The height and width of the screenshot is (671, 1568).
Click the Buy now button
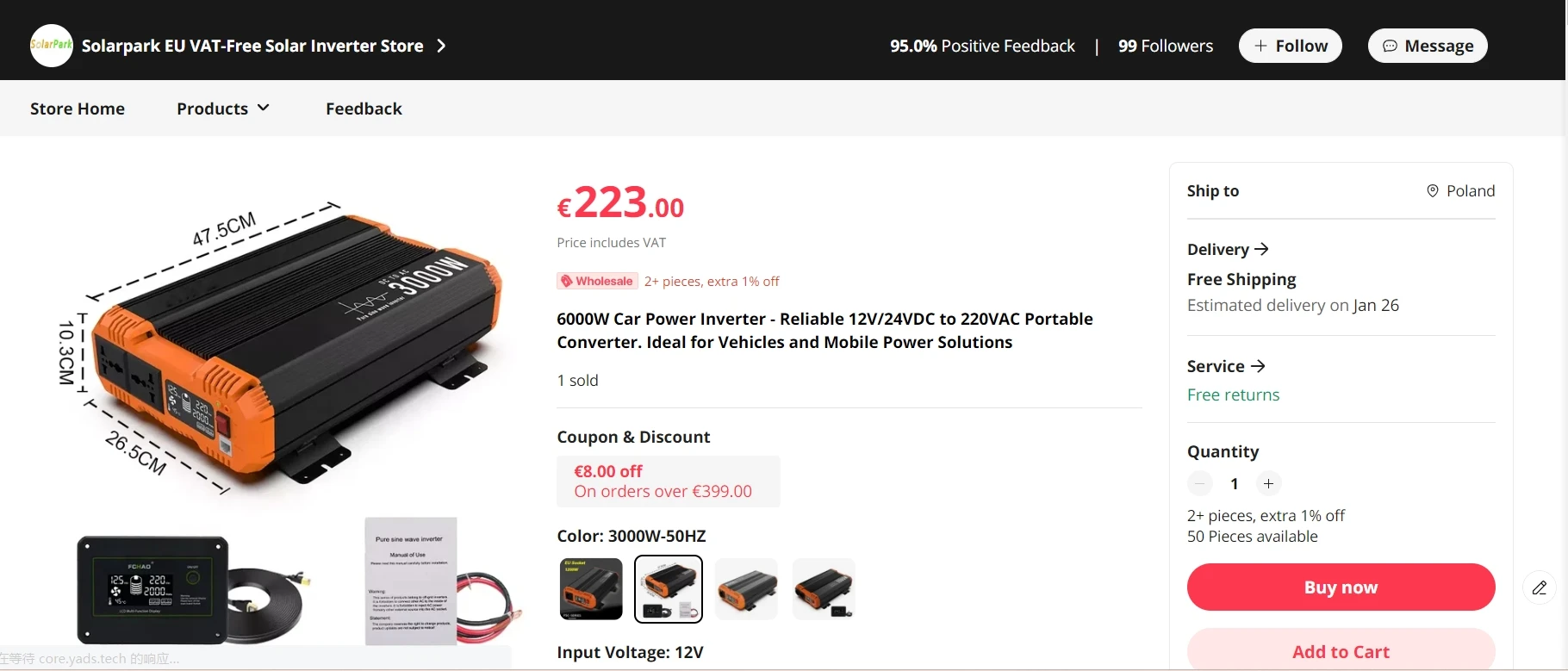point(1341,587)
